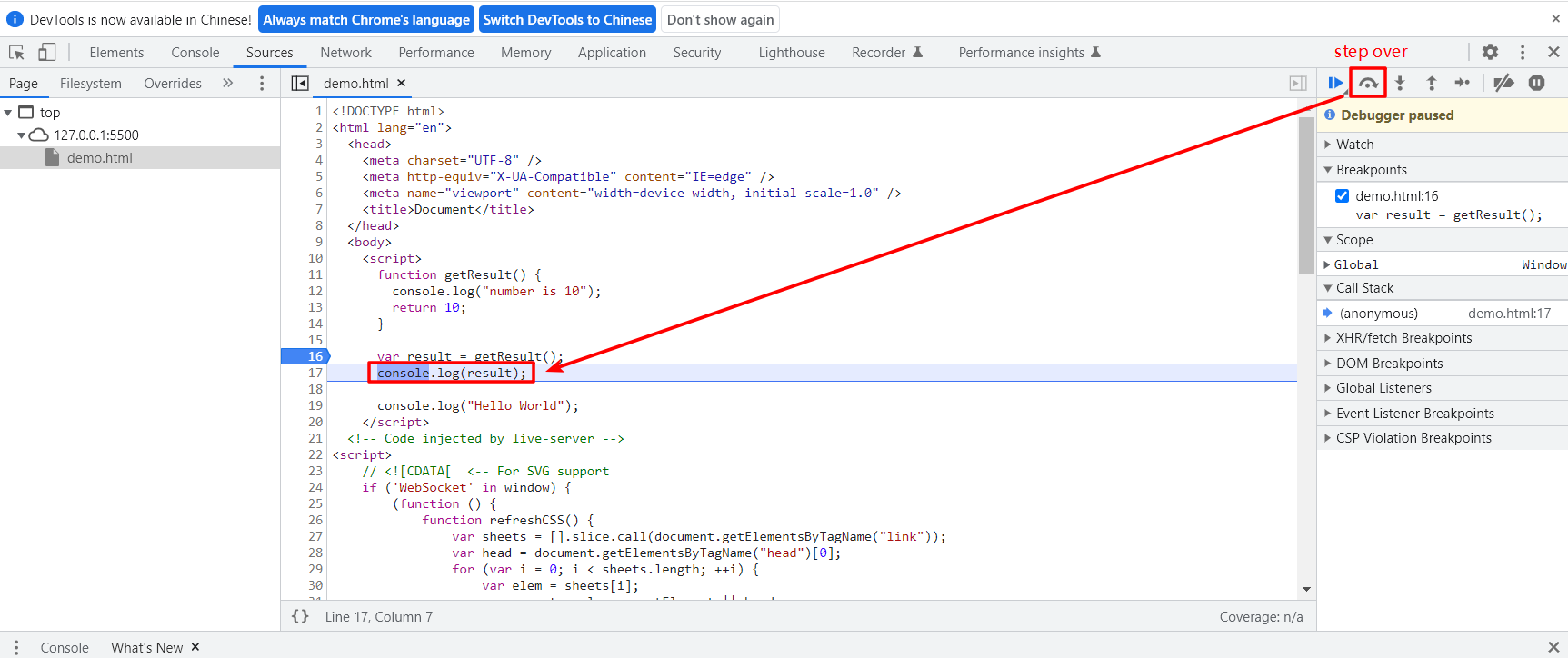Viewport: 1568px width, 658px height.
Task: Close the bottom drawer
Action: pyautogui.click(x=1553, y=647)
